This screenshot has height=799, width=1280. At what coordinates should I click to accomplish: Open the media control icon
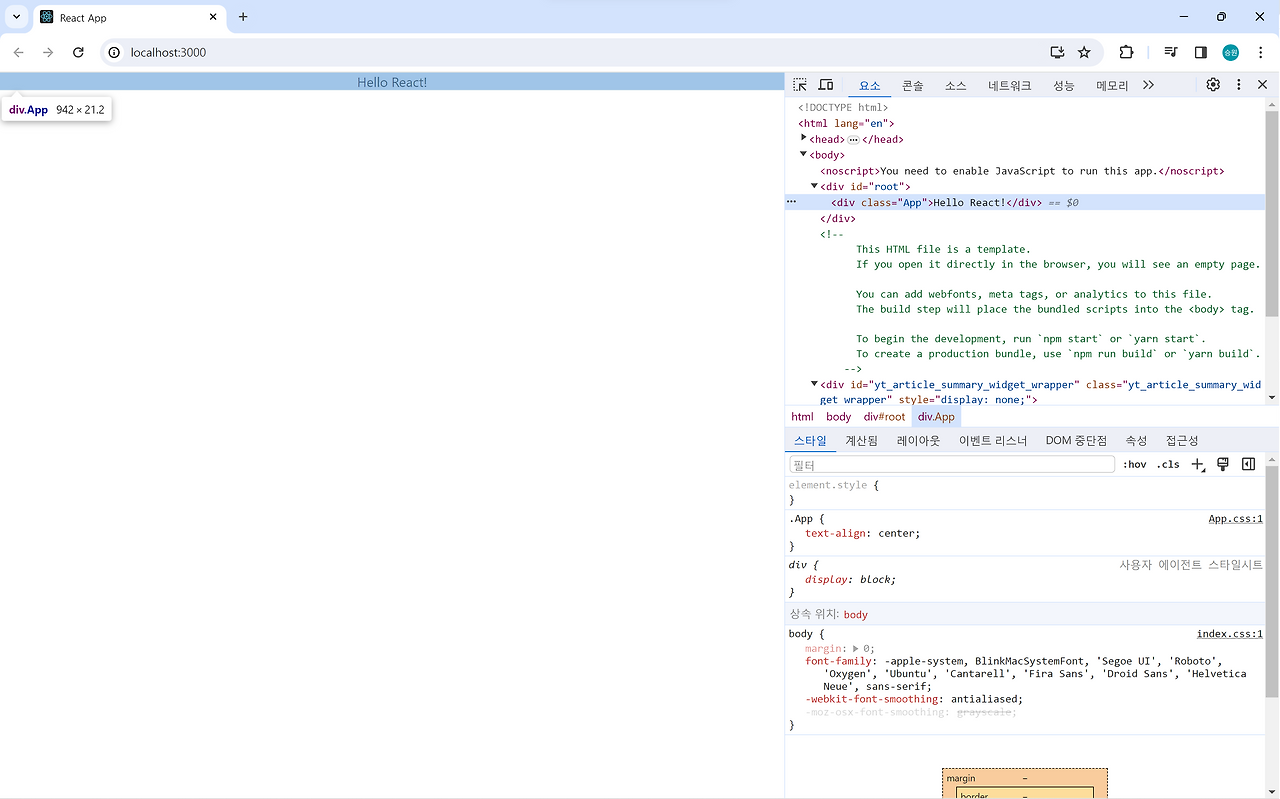(1171, 52)
